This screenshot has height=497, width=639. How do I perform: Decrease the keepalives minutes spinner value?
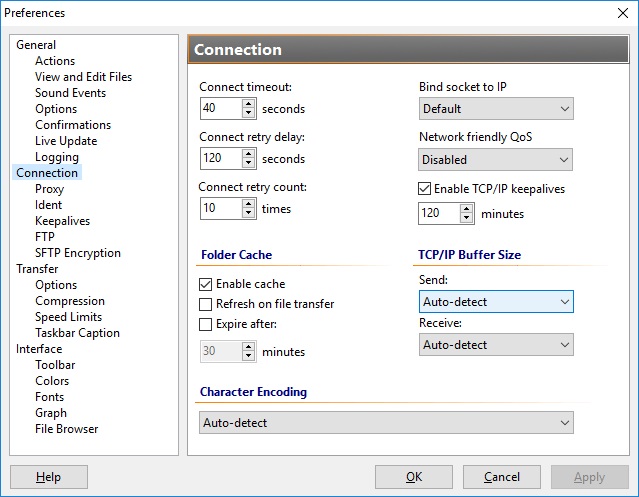(x=467, y=218)
